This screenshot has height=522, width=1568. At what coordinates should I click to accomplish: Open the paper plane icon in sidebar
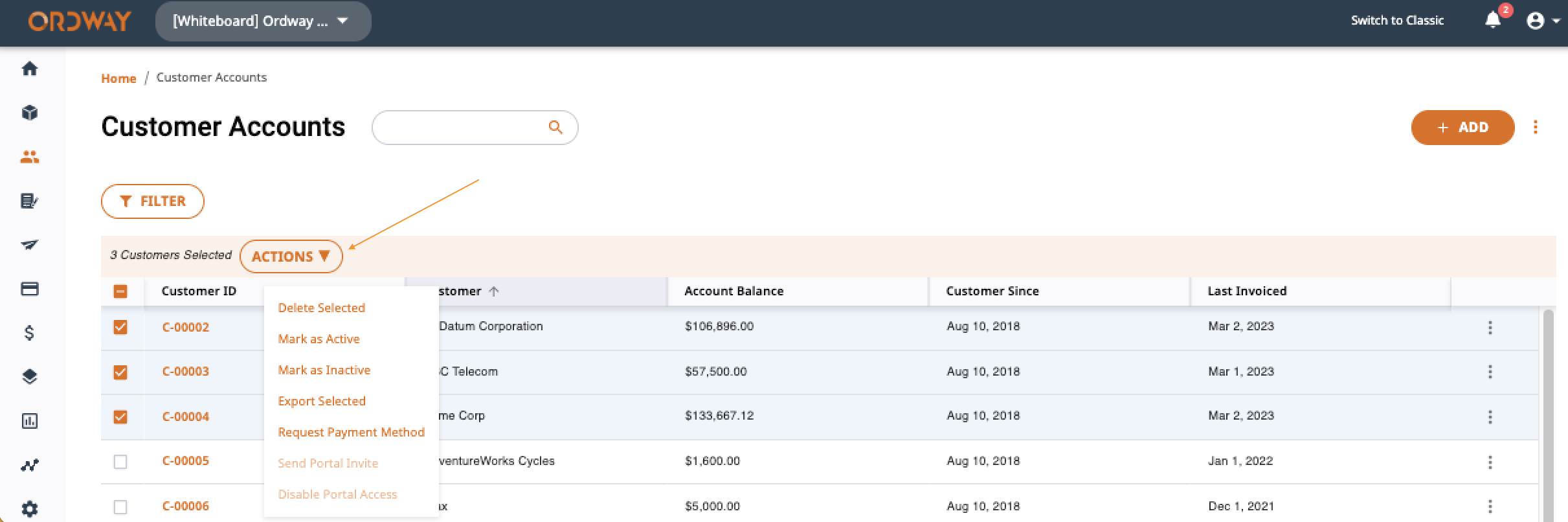coord(30,245)
